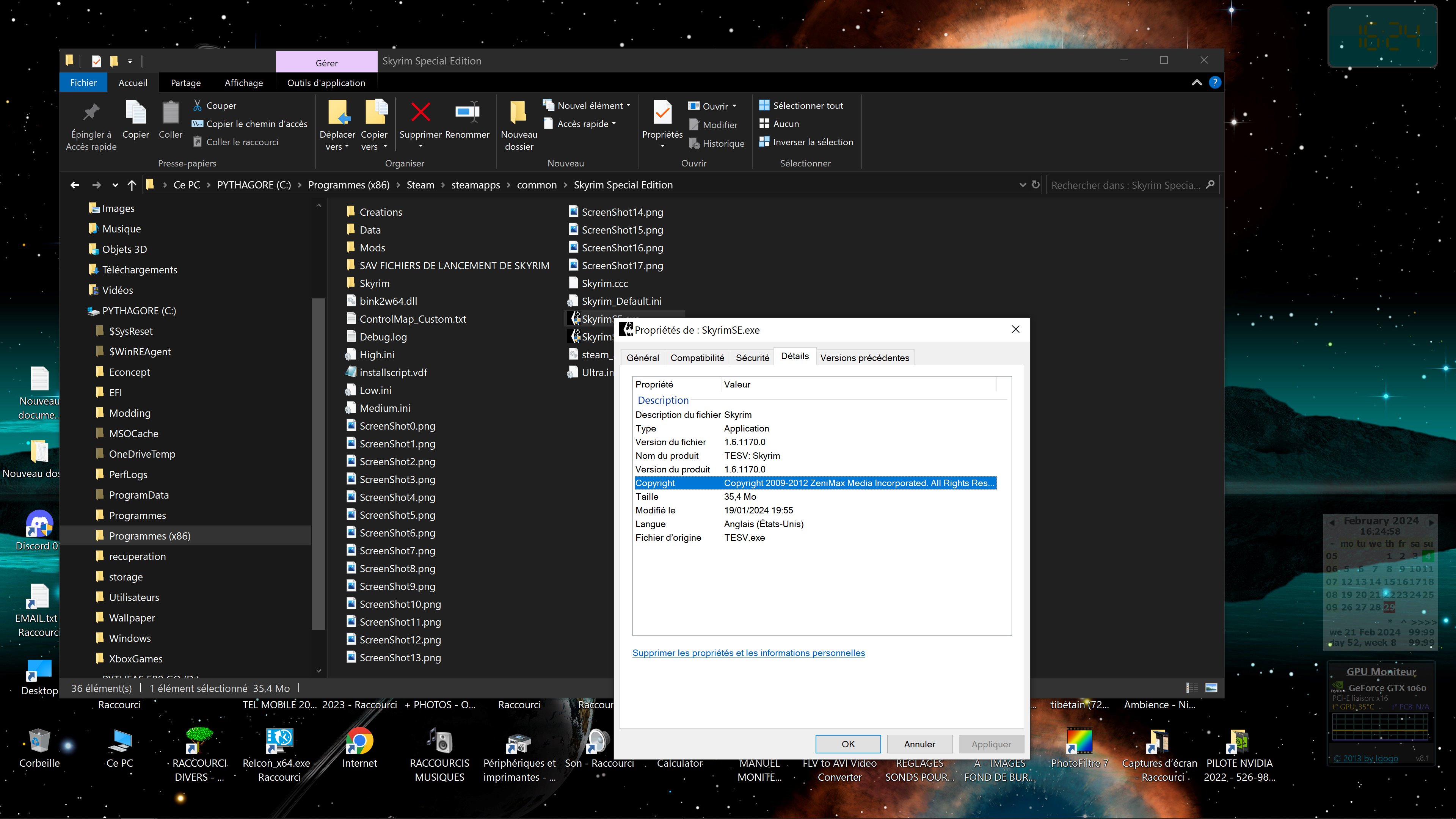This screenshot has height=819, width=1456.
Task: Click the Copier icon in Presse-papiers
Action: click(136, 112)
